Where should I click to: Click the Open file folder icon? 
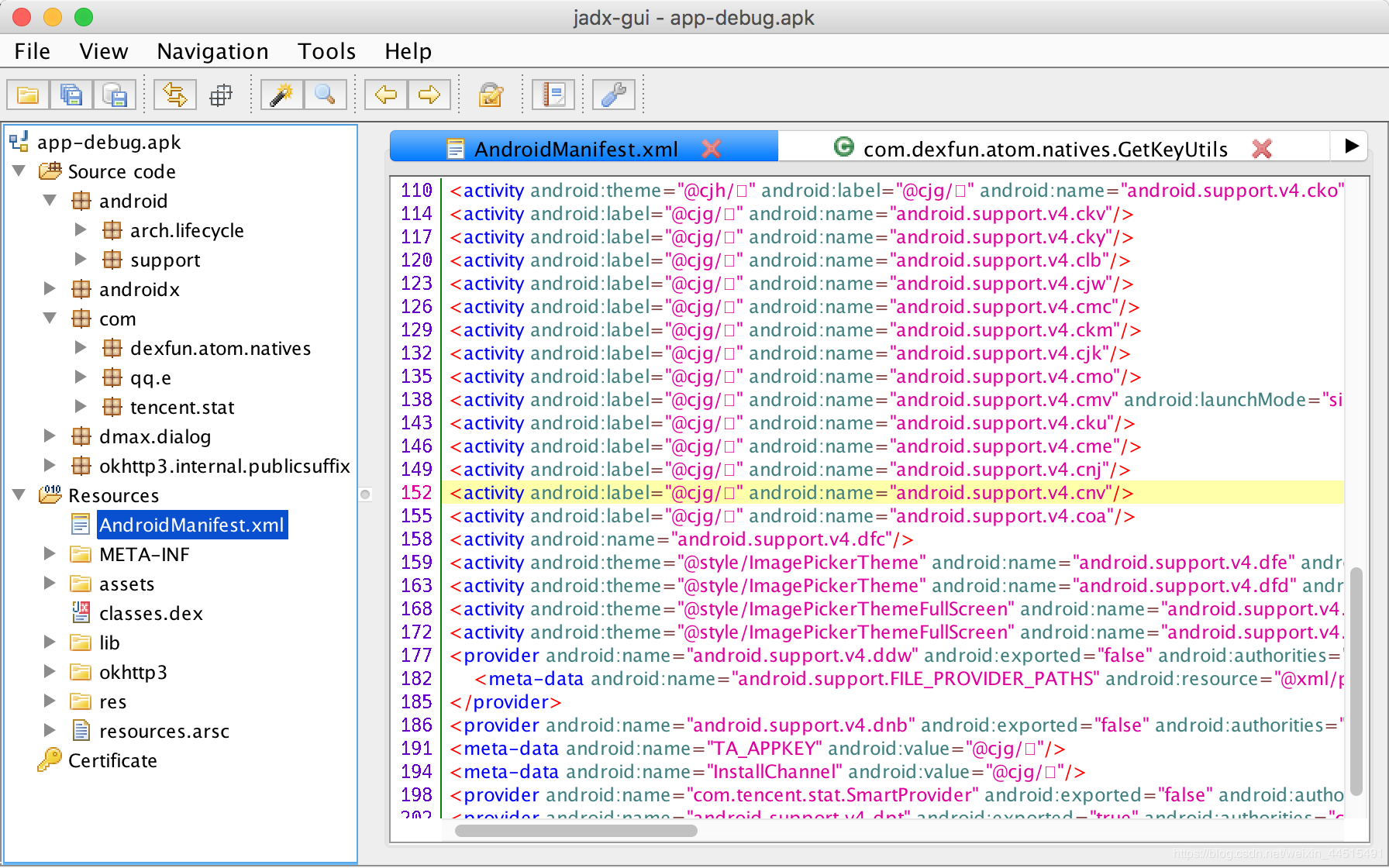click(x=28, y=95)
